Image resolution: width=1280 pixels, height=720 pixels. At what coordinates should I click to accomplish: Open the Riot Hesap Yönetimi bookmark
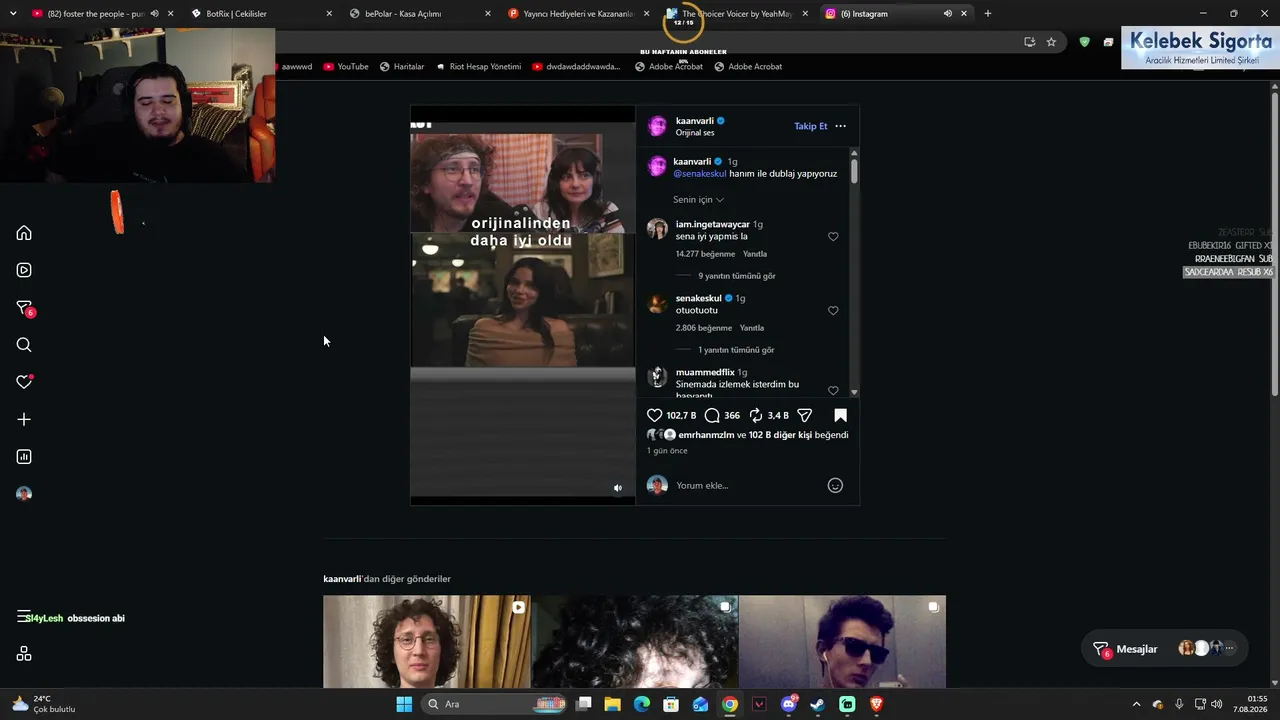(478, 67)
